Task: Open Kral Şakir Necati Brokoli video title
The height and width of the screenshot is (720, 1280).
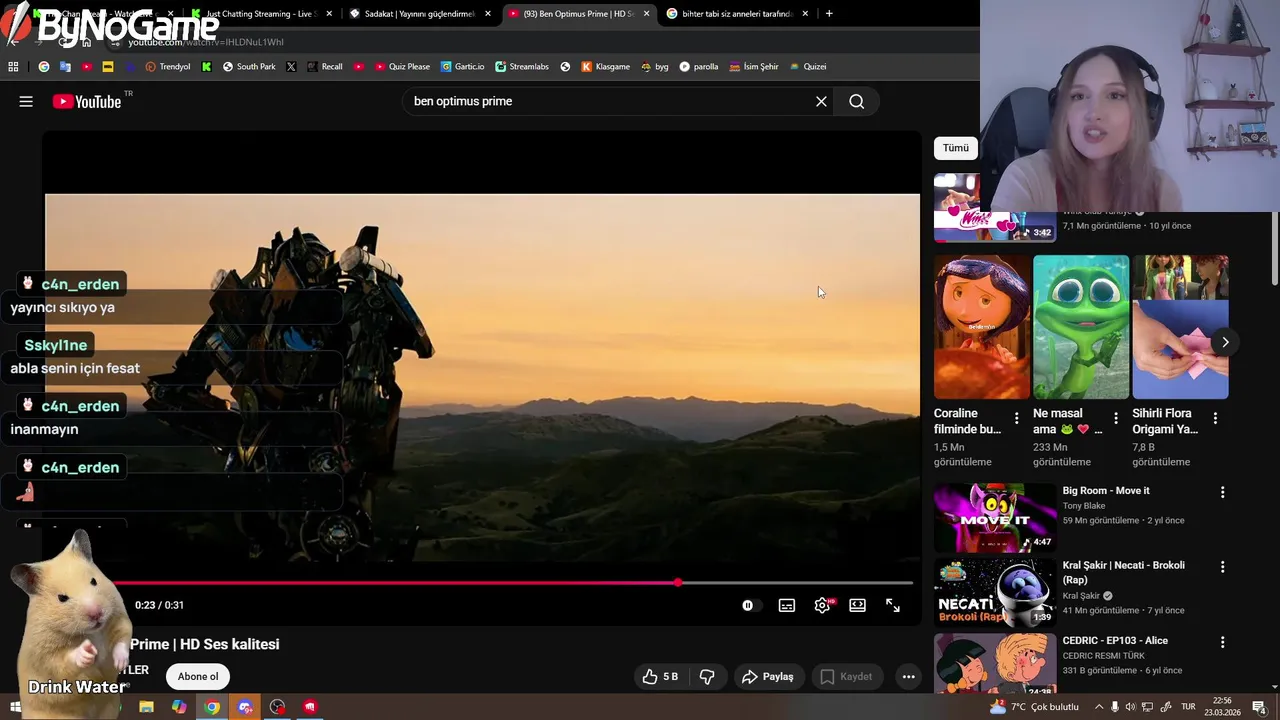Action: 1123,572
